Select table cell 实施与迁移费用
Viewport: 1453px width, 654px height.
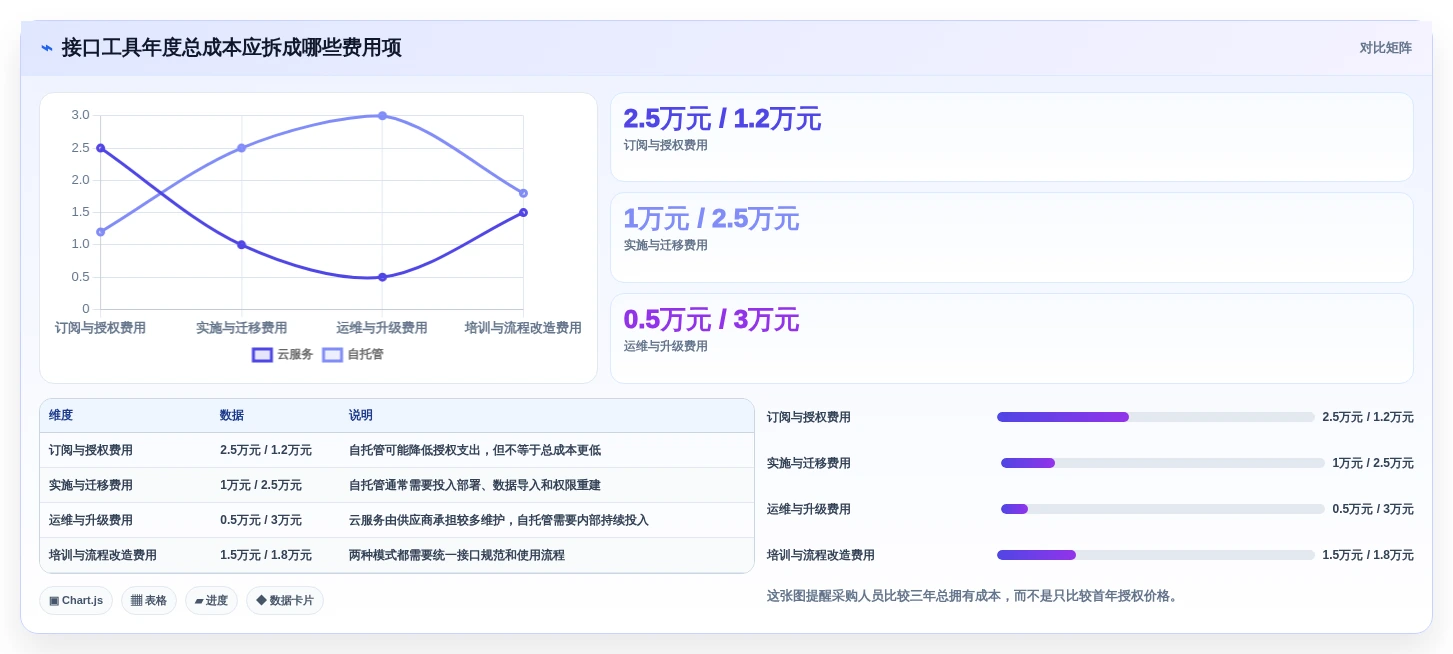[x=91, y=486]
